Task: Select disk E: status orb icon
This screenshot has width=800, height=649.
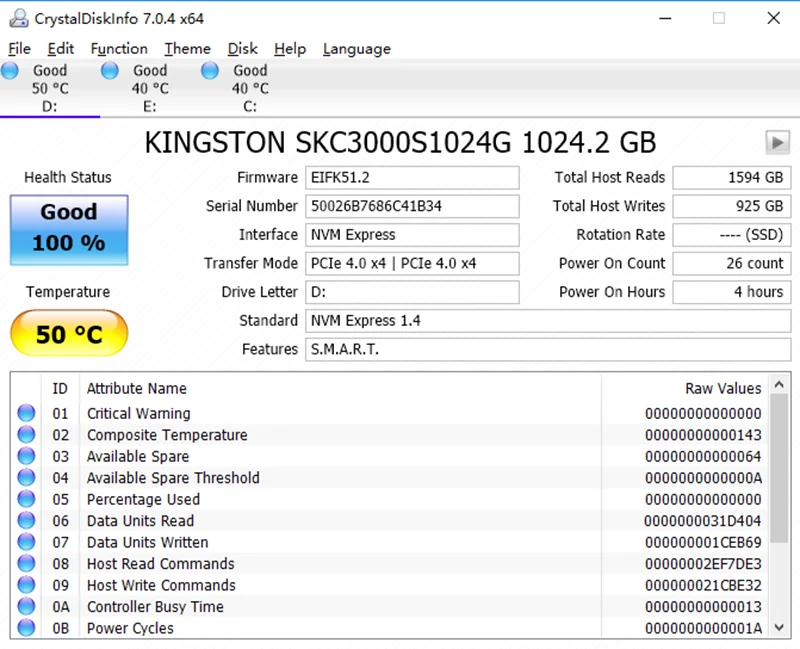Action: tap(110, 70)
